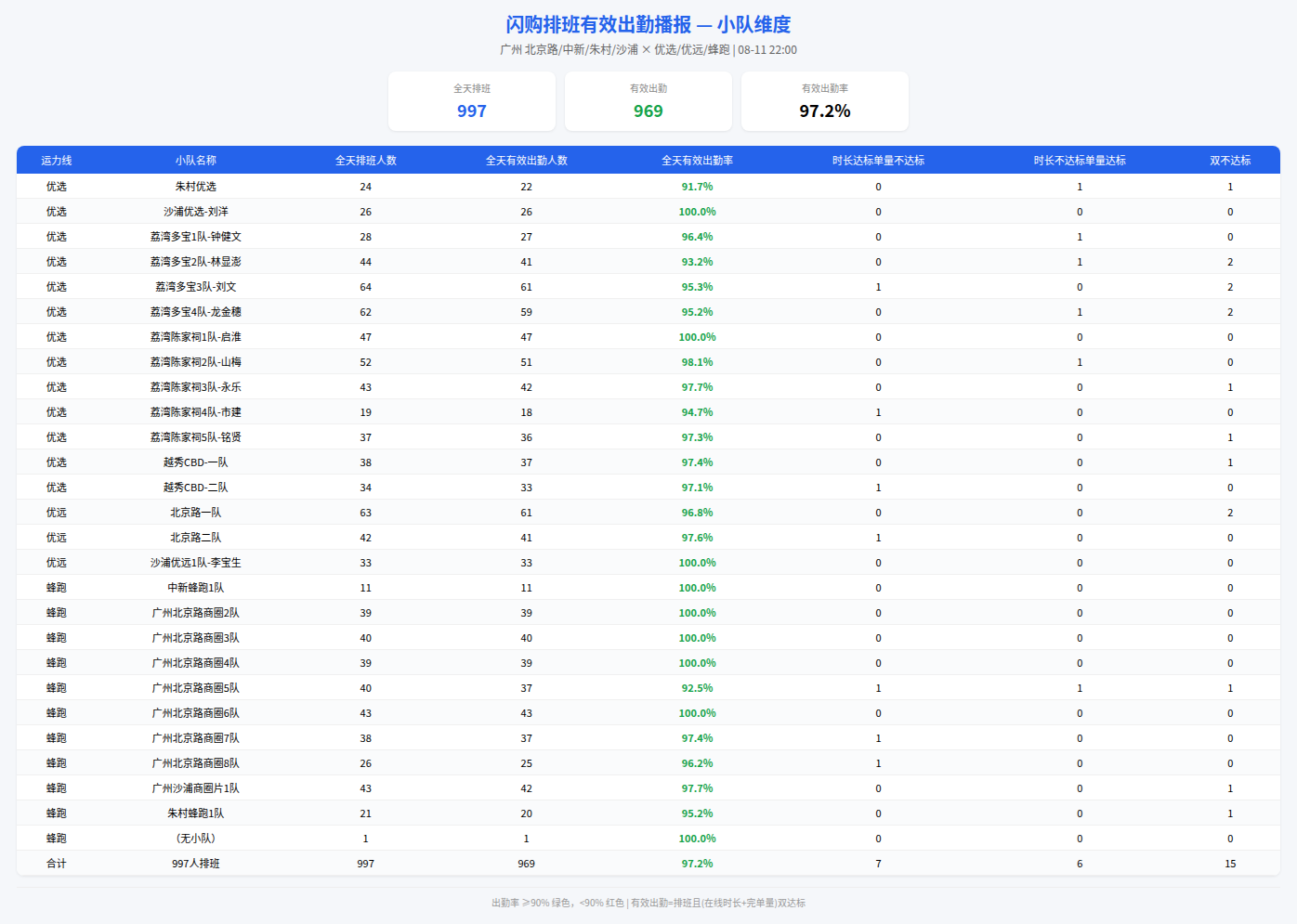Select the 广州北京路商圈6队 team cell

(x=196, y=713)
